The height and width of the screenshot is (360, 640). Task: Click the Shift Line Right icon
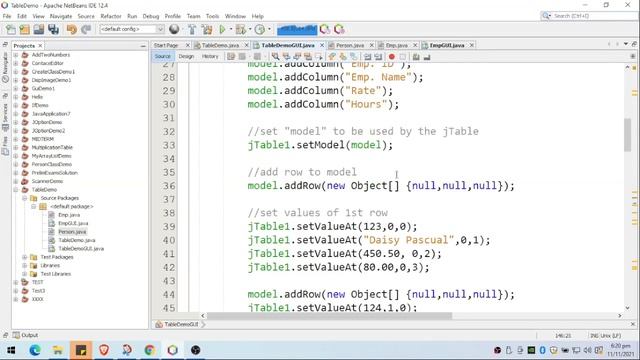coord(378,57)
